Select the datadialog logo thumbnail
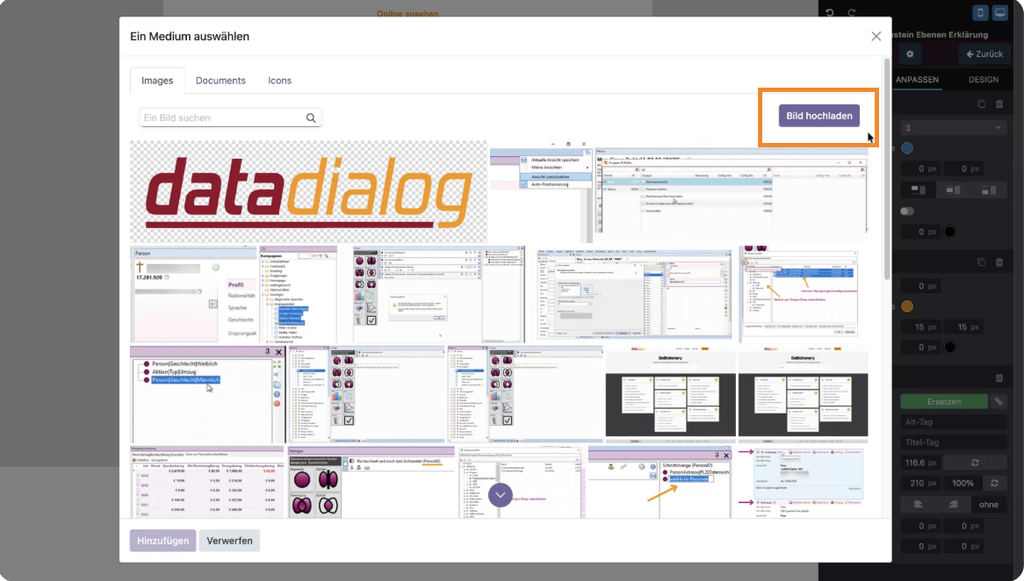 click(308, 192)
